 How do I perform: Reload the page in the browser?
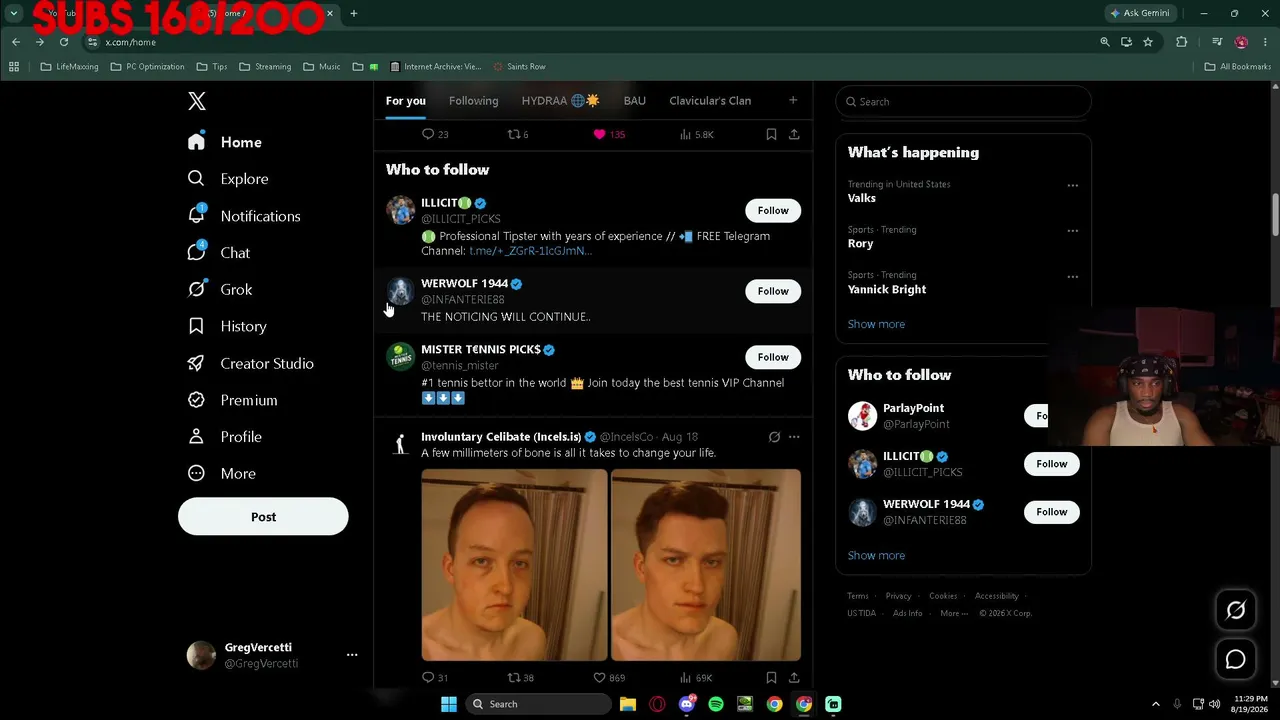64,42
